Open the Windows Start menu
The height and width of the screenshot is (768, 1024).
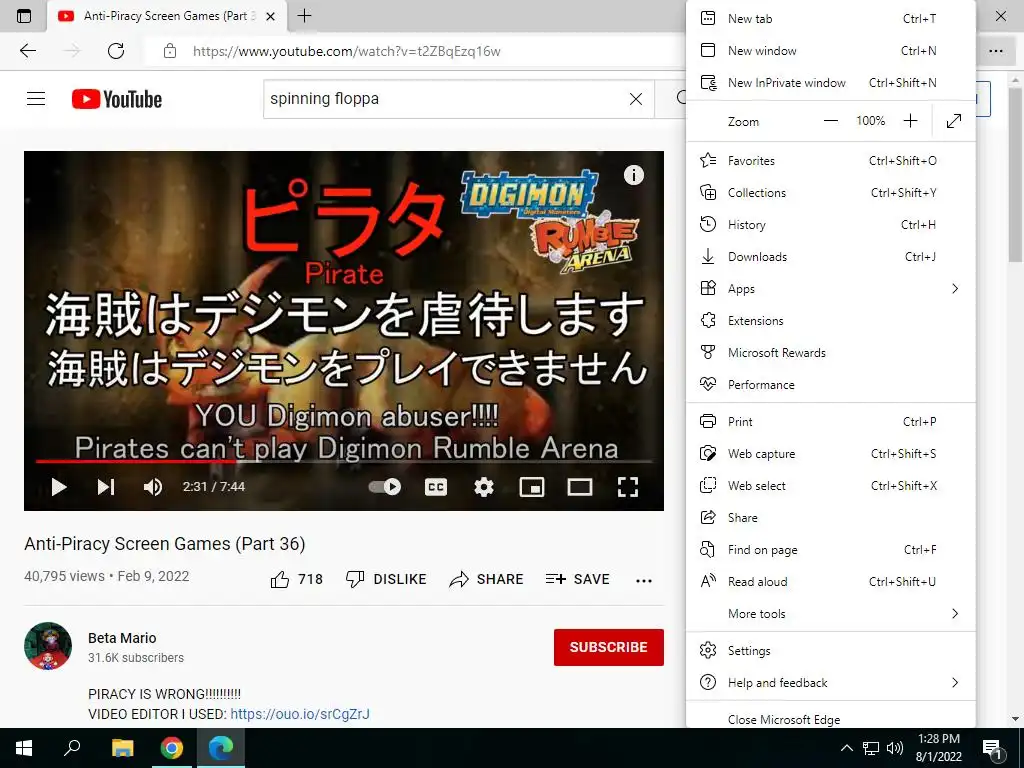coord(24,748)
